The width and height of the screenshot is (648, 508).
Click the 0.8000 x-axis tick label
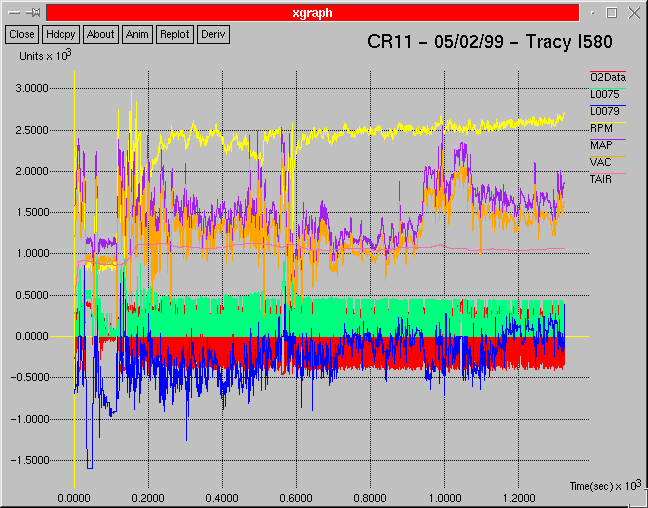click(370, 498)
